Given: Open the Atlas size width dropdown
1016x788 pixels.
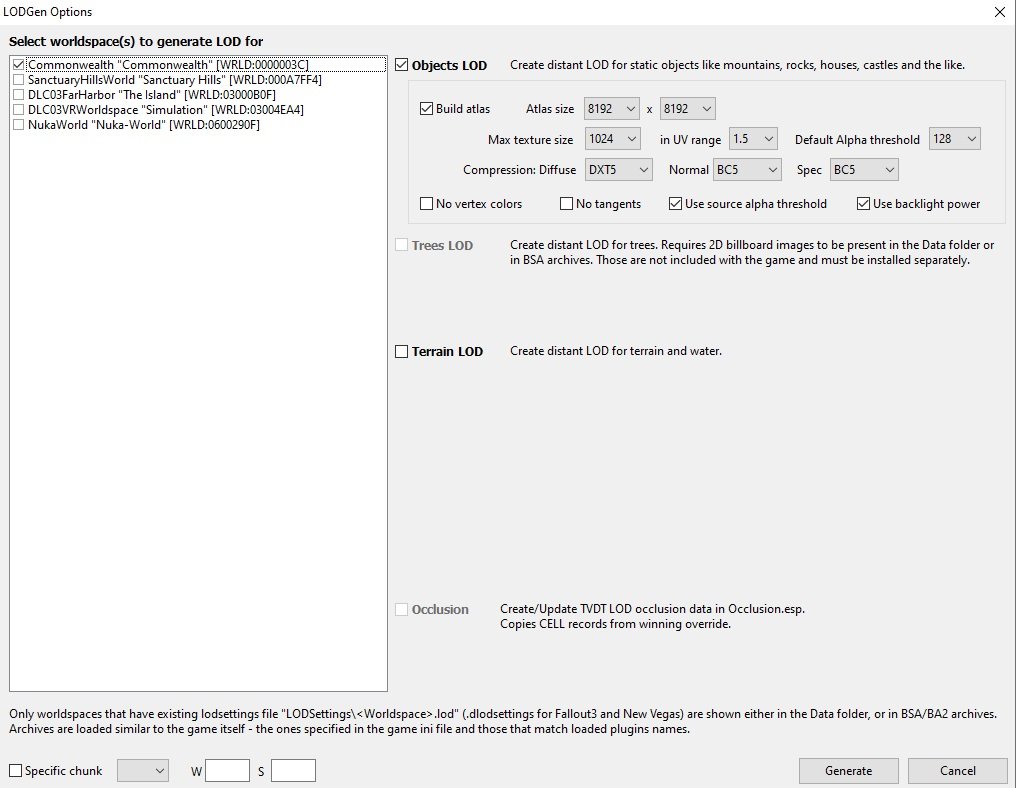Looking at the screenshot, I should point(612,109).
